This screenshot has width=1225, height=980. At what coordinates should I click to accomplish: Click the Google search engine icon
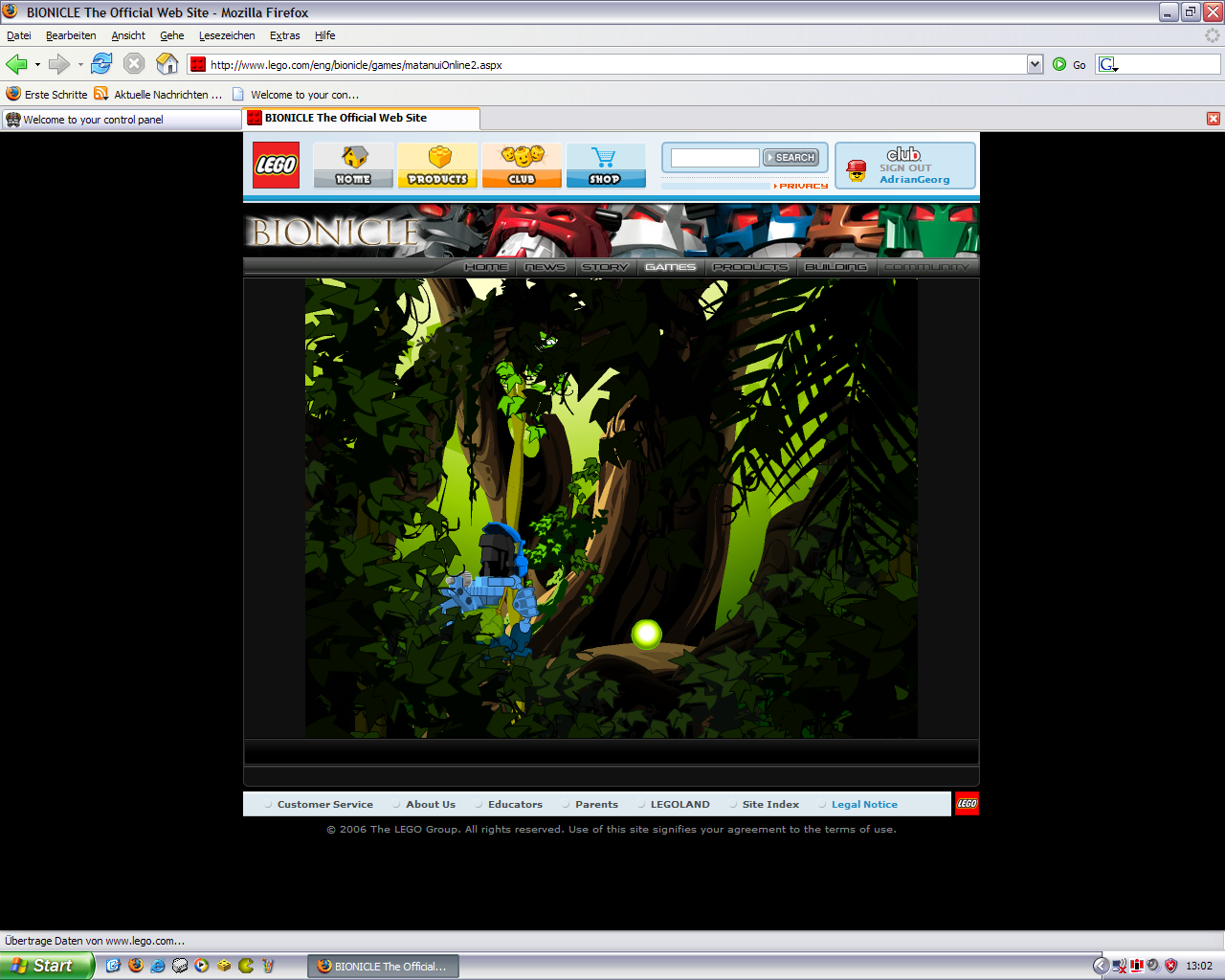tap(1106, 64)
